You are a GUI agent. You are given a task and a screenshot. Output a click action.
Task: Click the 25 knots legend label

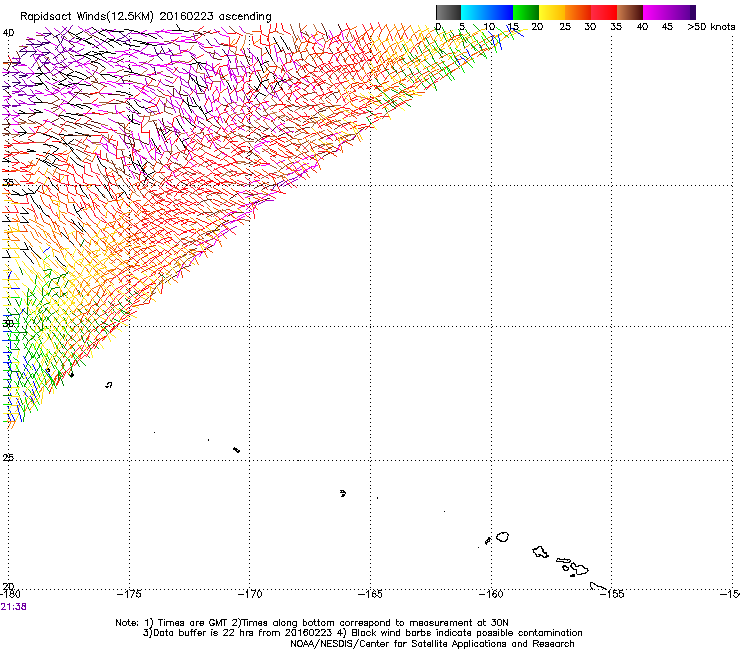click(x=565, y=27)
